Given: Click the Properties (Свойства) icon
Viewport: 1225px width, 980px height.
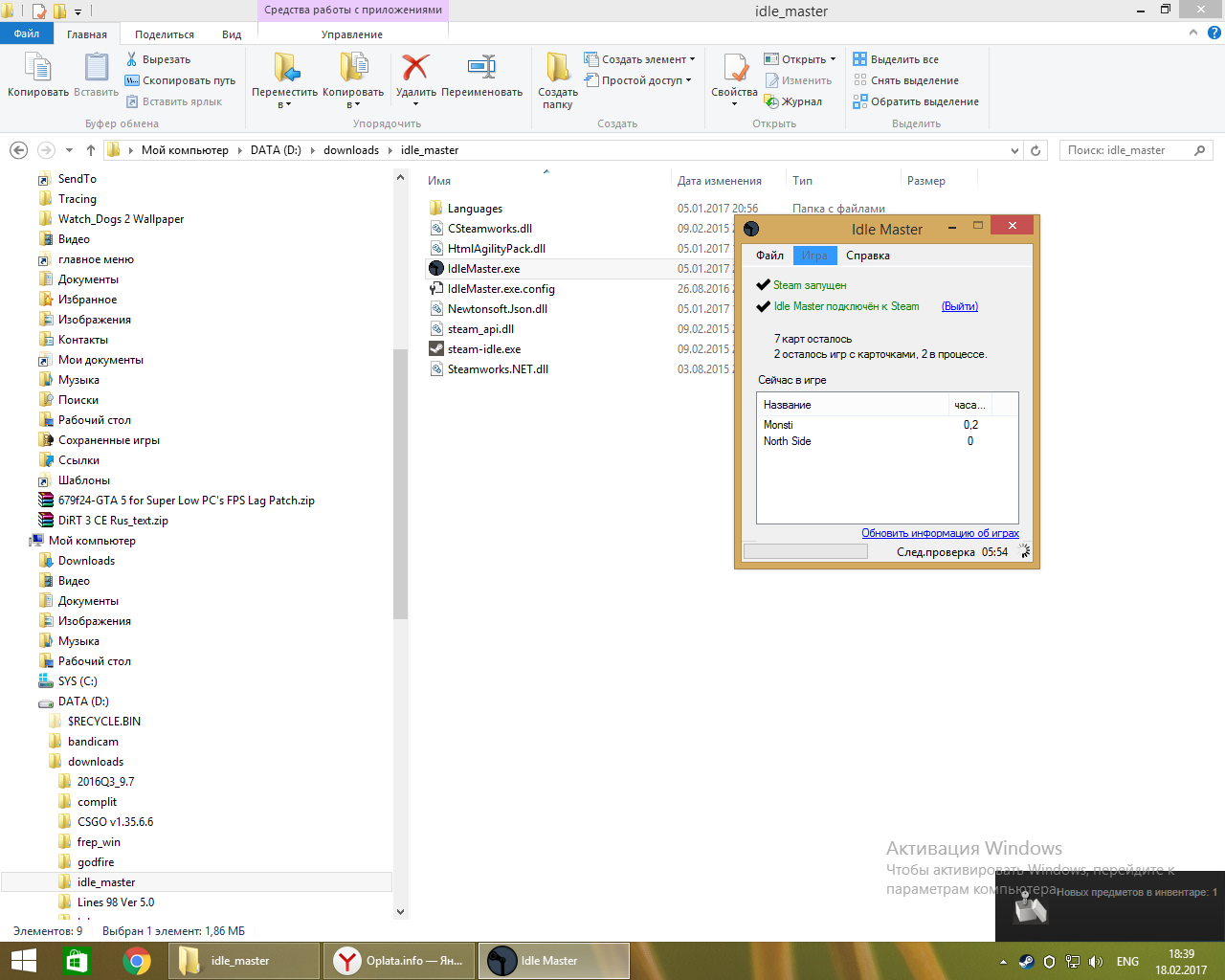Looking at the screenshot, I should tap(734, 69).
